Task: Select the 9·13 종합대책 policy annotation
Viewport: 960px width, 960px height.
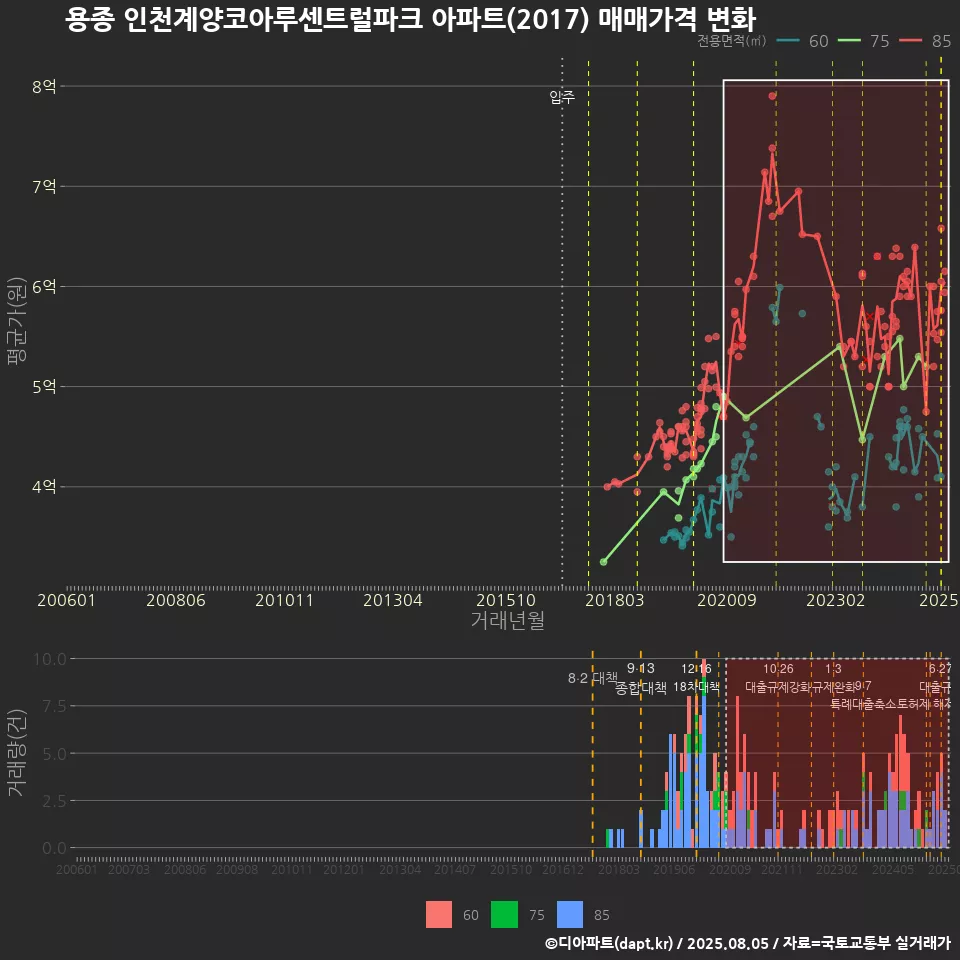Action: (640, 678)
